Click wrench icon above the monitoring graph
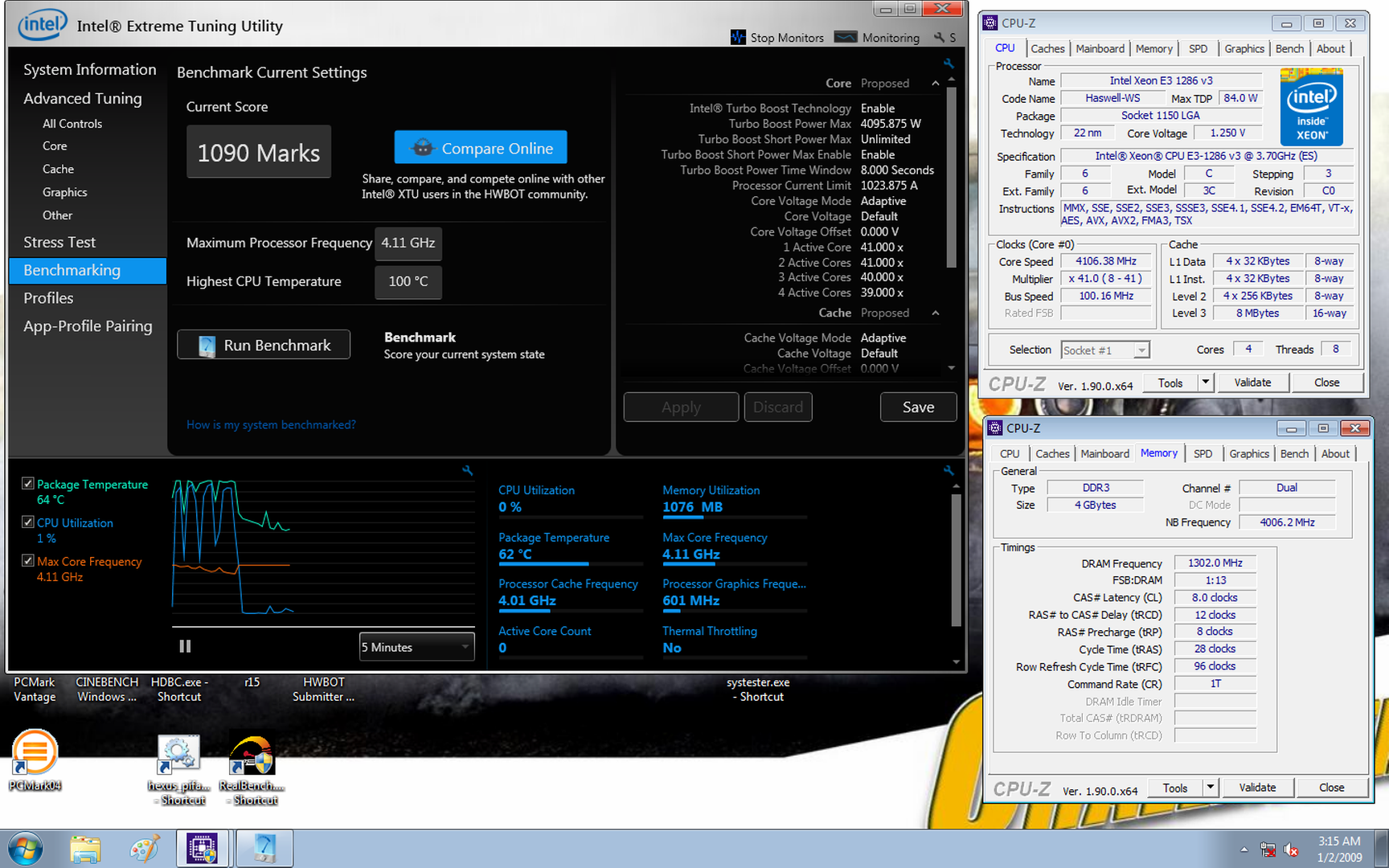1389x868 pixels. 467,471
